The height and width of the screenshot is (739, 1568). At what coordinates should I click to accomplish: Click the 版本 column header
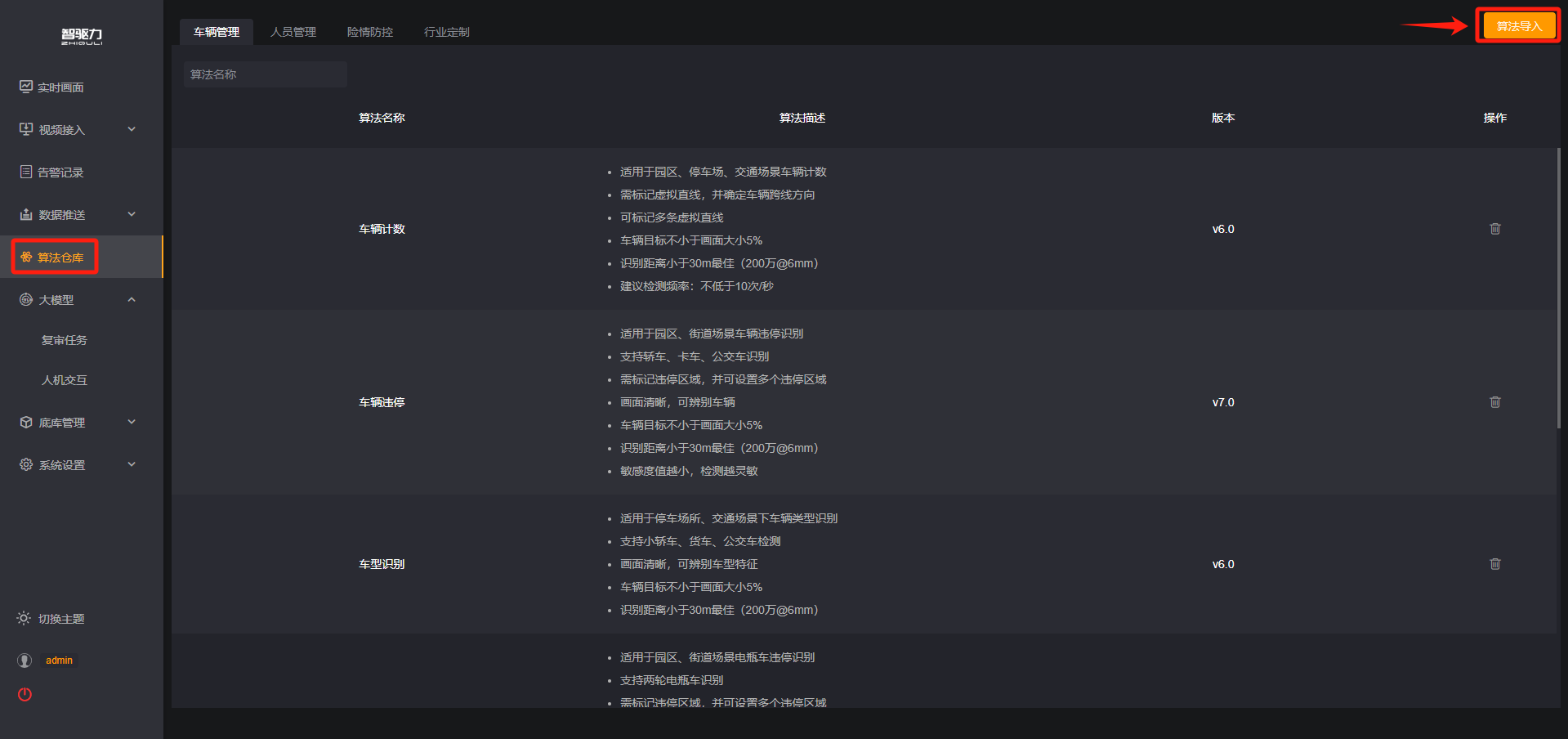(1223, 118)
